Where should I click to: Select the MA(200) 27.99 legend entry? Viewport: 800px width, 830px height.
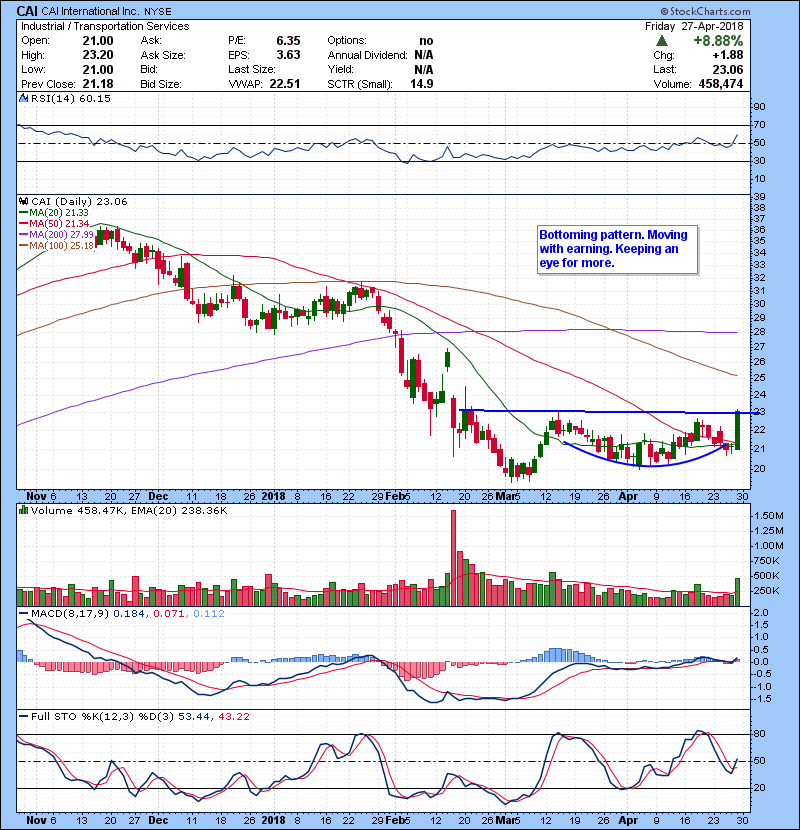(x=56, y=234)
